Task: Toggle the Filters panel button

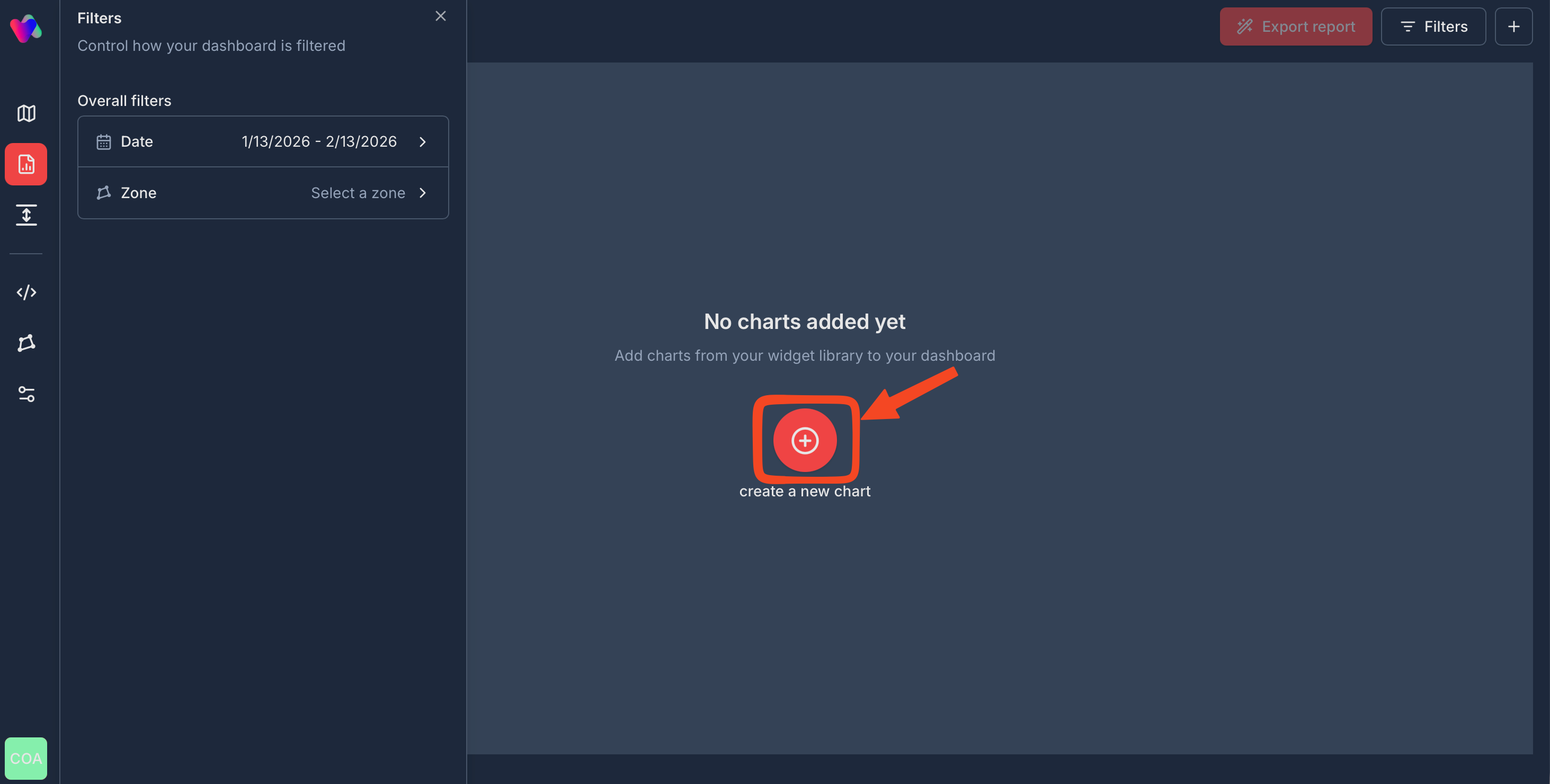Action: [1433, 26]
